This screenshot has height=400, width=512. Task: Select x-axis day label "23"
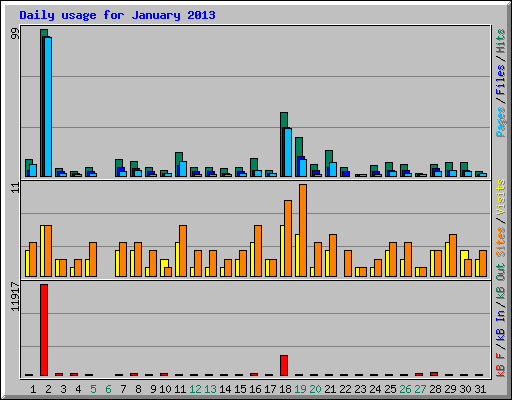[360, 389]
